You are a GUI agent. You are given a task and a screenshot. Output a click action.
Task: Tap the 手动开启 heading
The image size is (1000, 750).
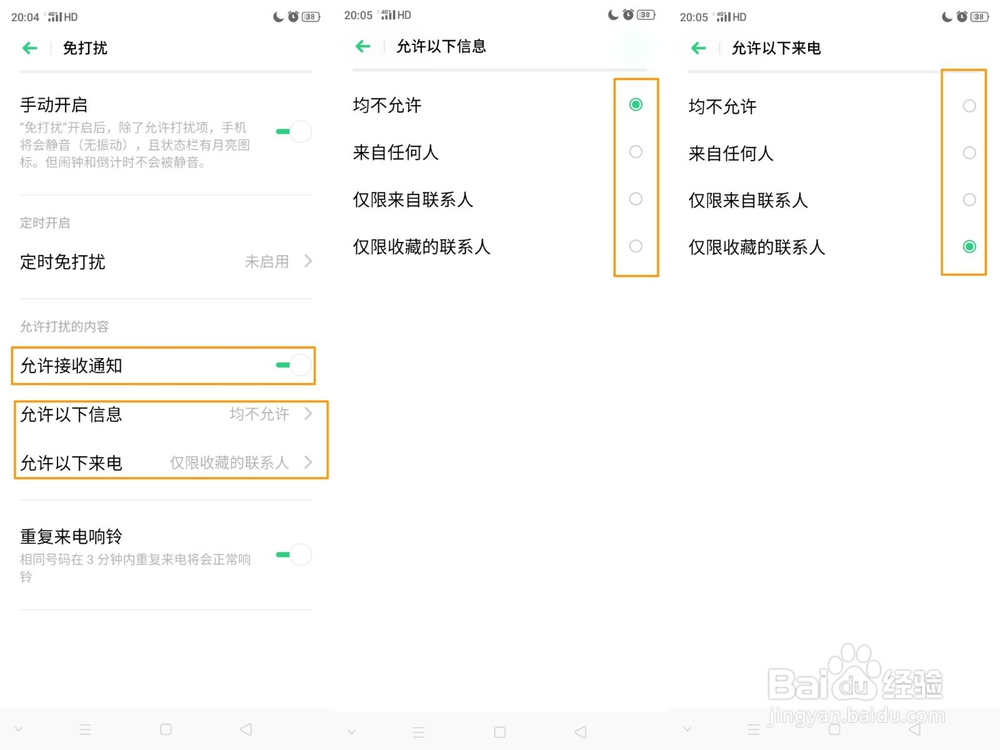tap(54, 105)
